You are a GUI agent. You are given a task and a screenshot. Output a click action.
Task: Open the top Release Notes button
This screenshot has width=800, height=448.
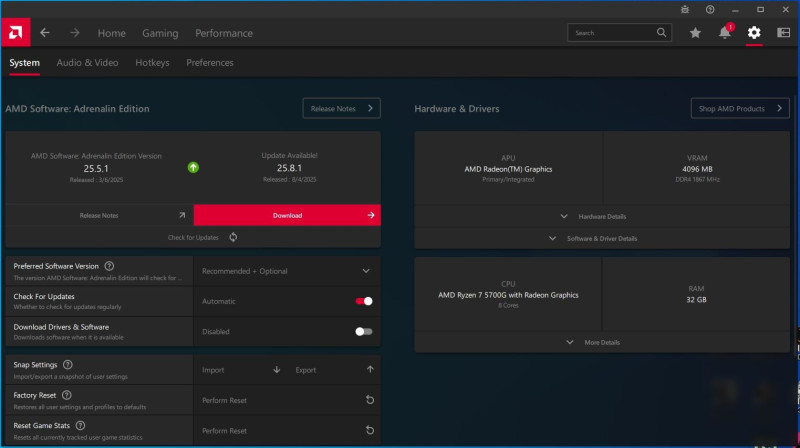tap(341, 108)
